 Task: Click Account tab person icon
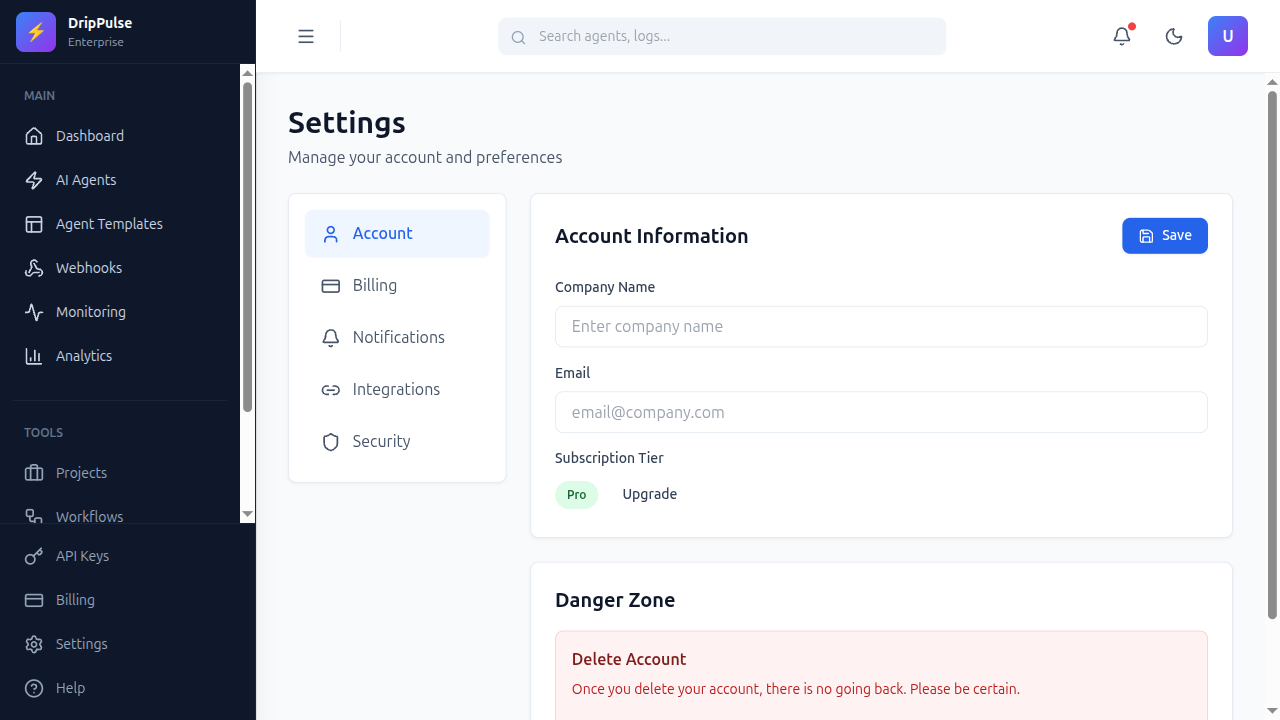[331, 234]
